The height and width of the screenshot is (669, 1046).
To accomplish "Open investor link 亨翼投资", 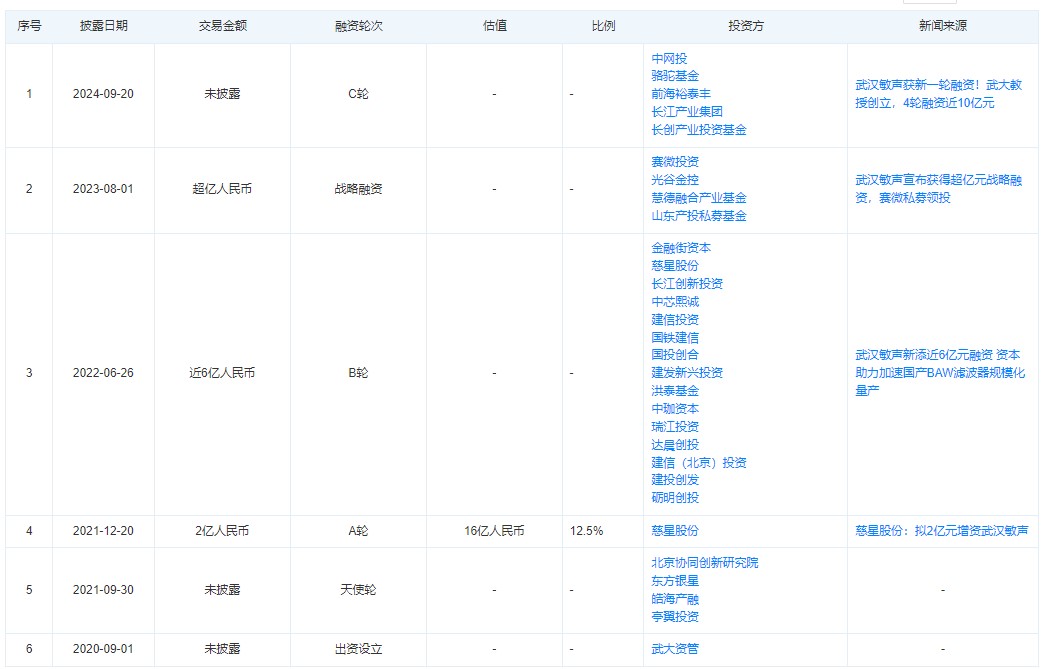I will click(675, 617).
